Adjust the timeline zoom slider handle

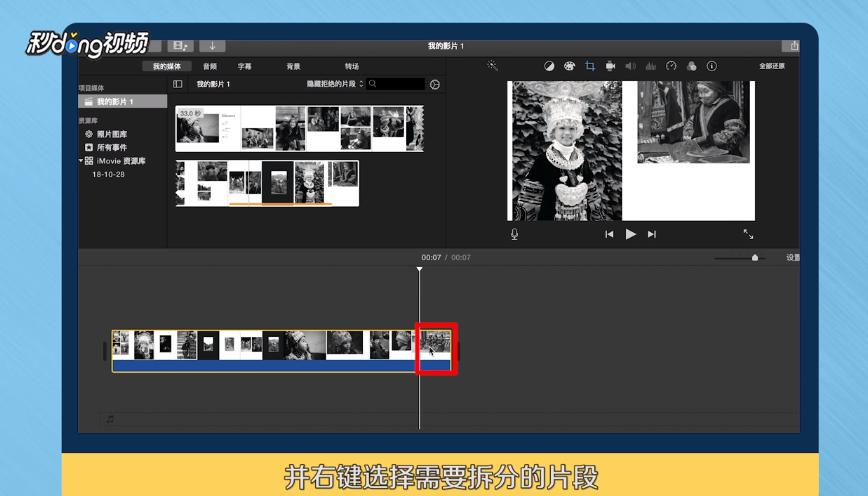pos(755,257)
